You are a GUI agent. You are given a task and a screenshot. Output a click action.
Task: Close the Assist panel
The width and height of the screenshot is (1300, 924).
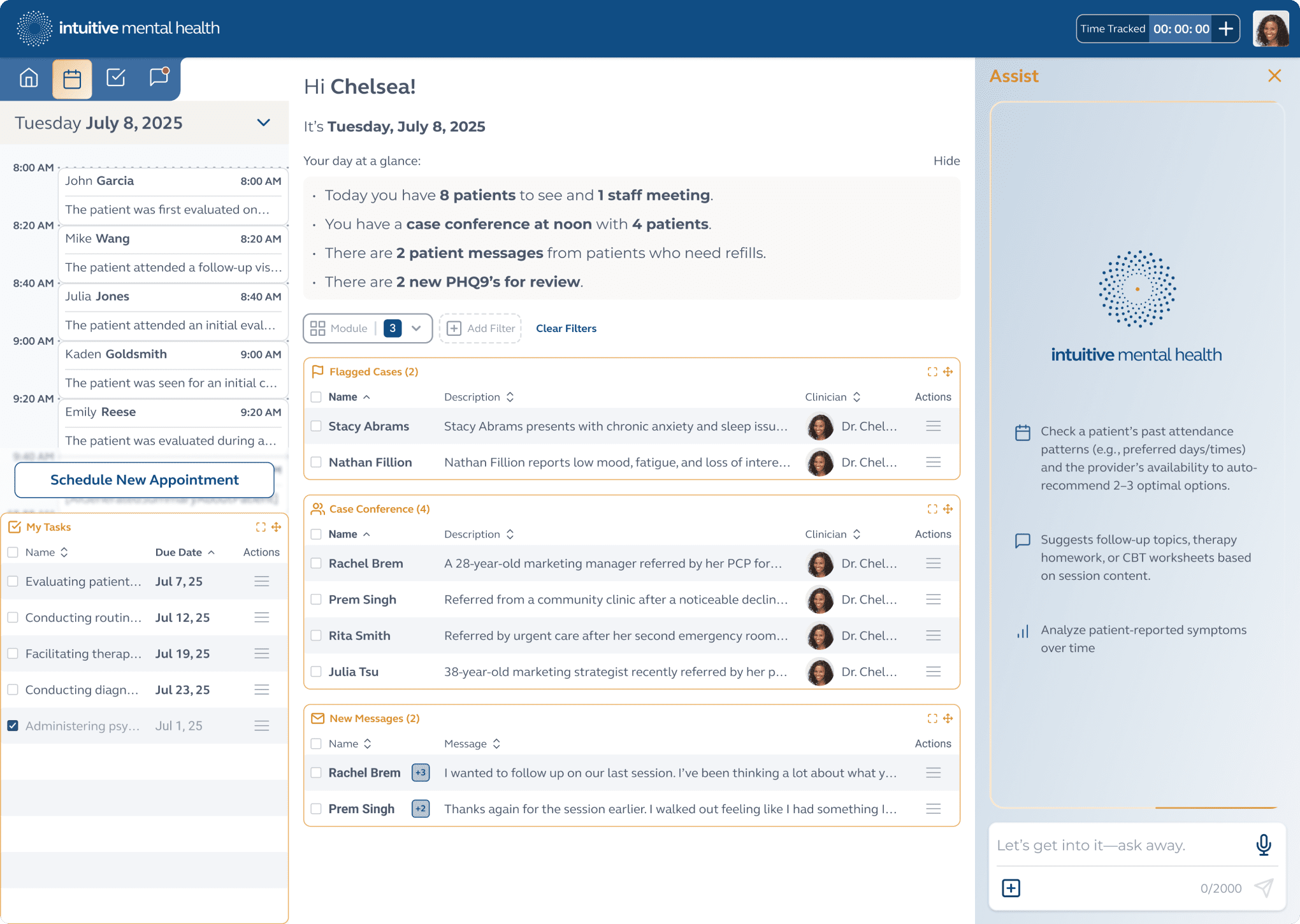click(x=1275, y=76)
